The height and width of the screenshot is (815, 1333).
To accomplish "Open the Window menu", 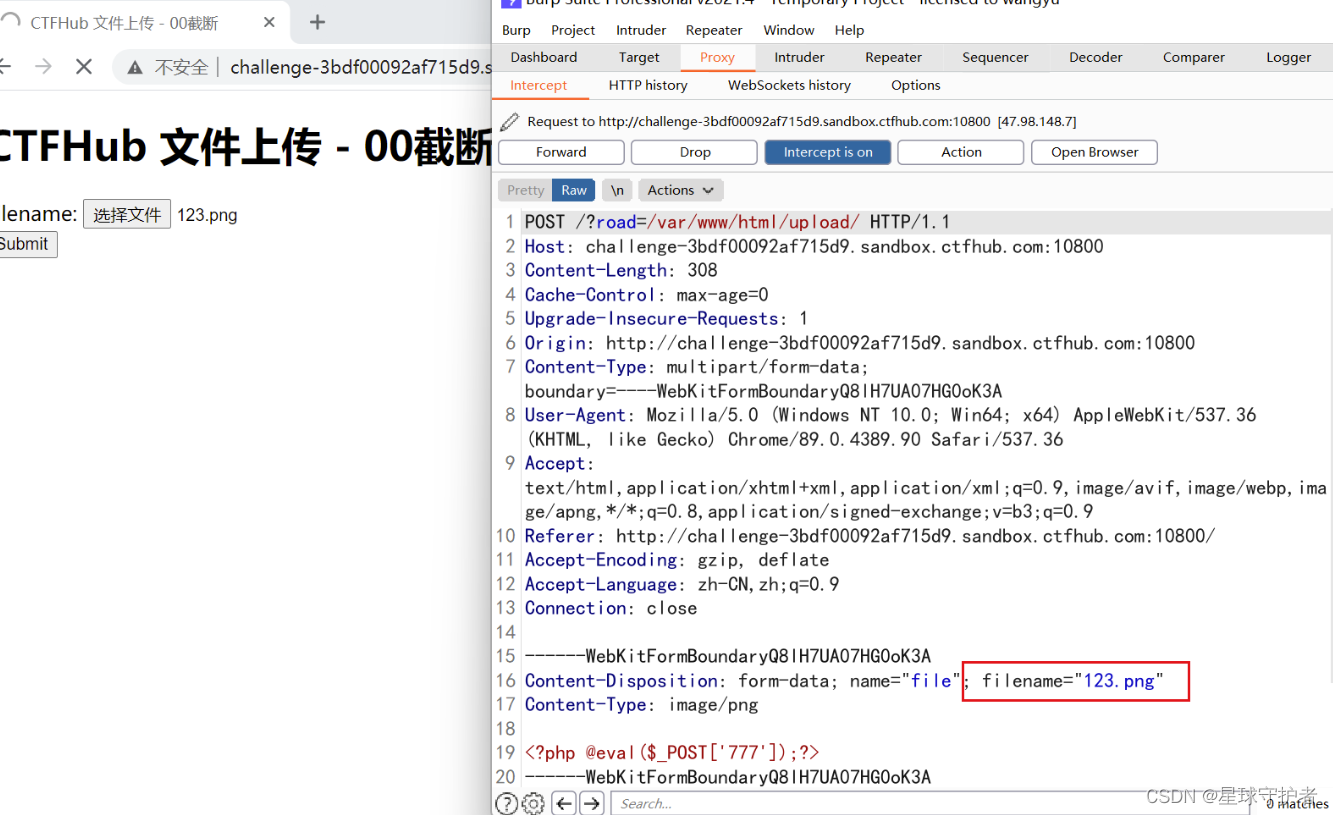I will pos(789,30).
